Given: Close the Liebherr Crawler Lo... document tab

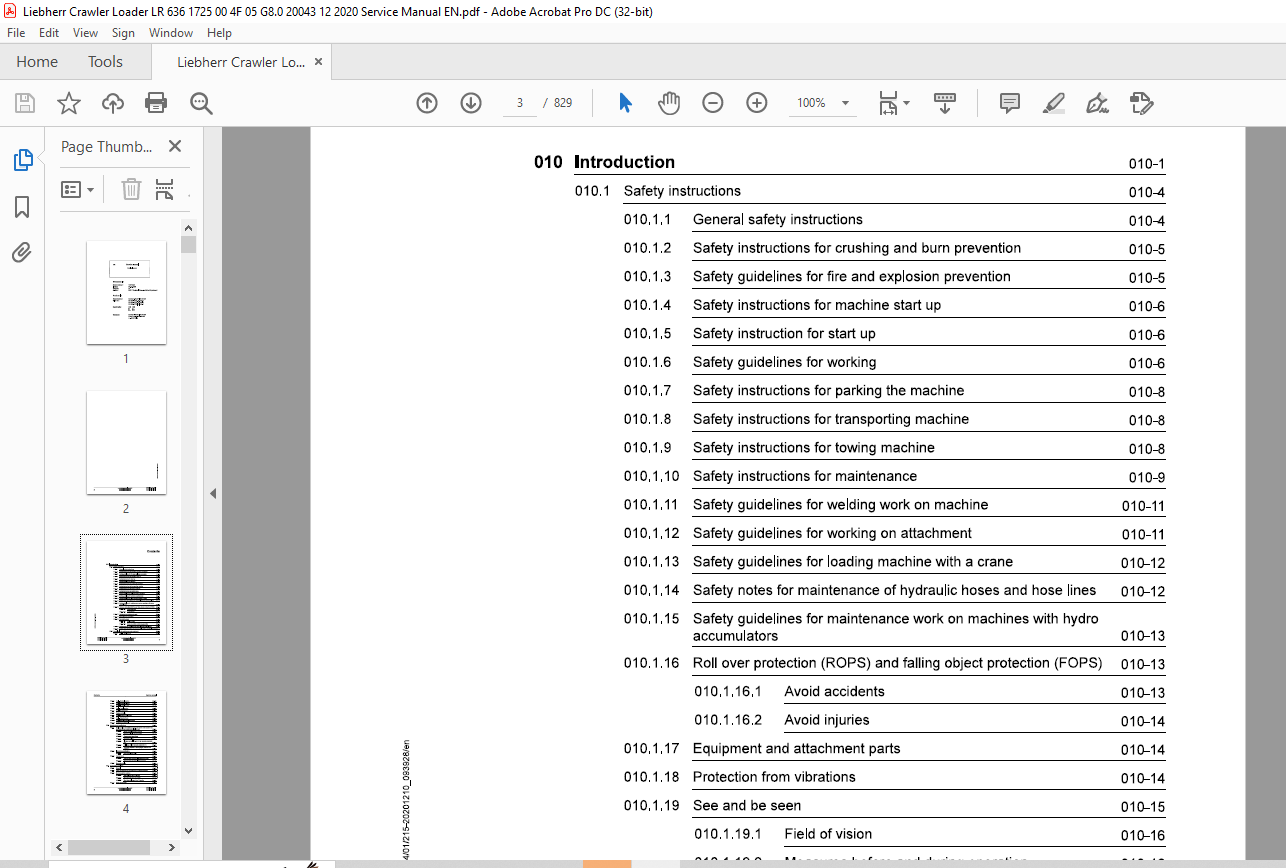Looking at the screenshot, I should coord(319,62).
